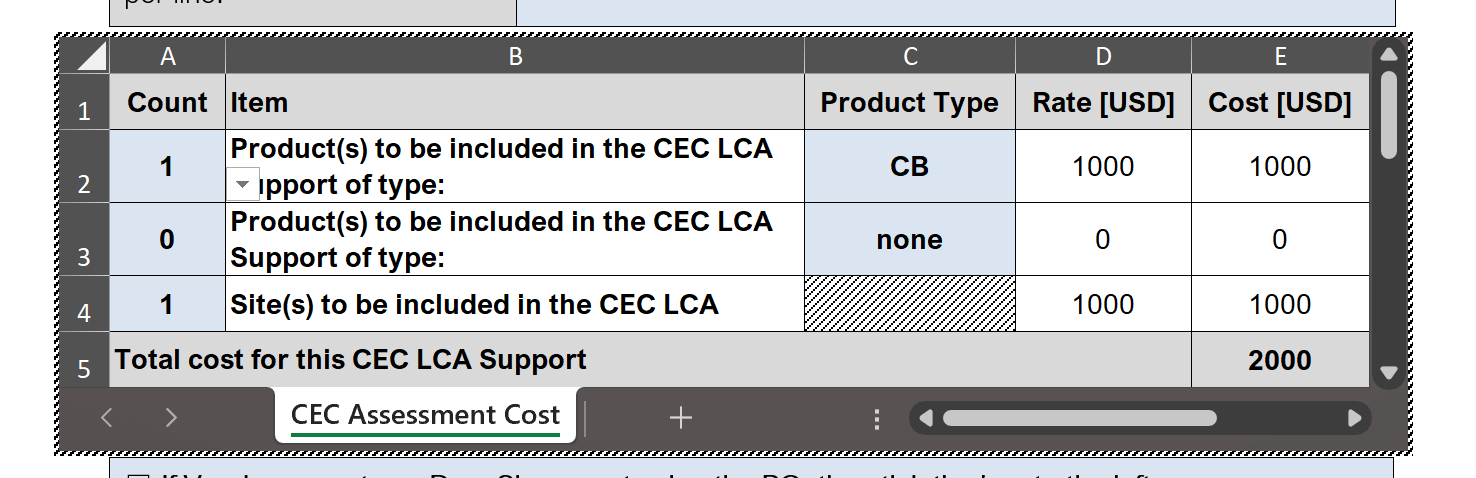Open the dropdown arrow in cell B2
The image size is (1476, 478).
tap(242, 185)
